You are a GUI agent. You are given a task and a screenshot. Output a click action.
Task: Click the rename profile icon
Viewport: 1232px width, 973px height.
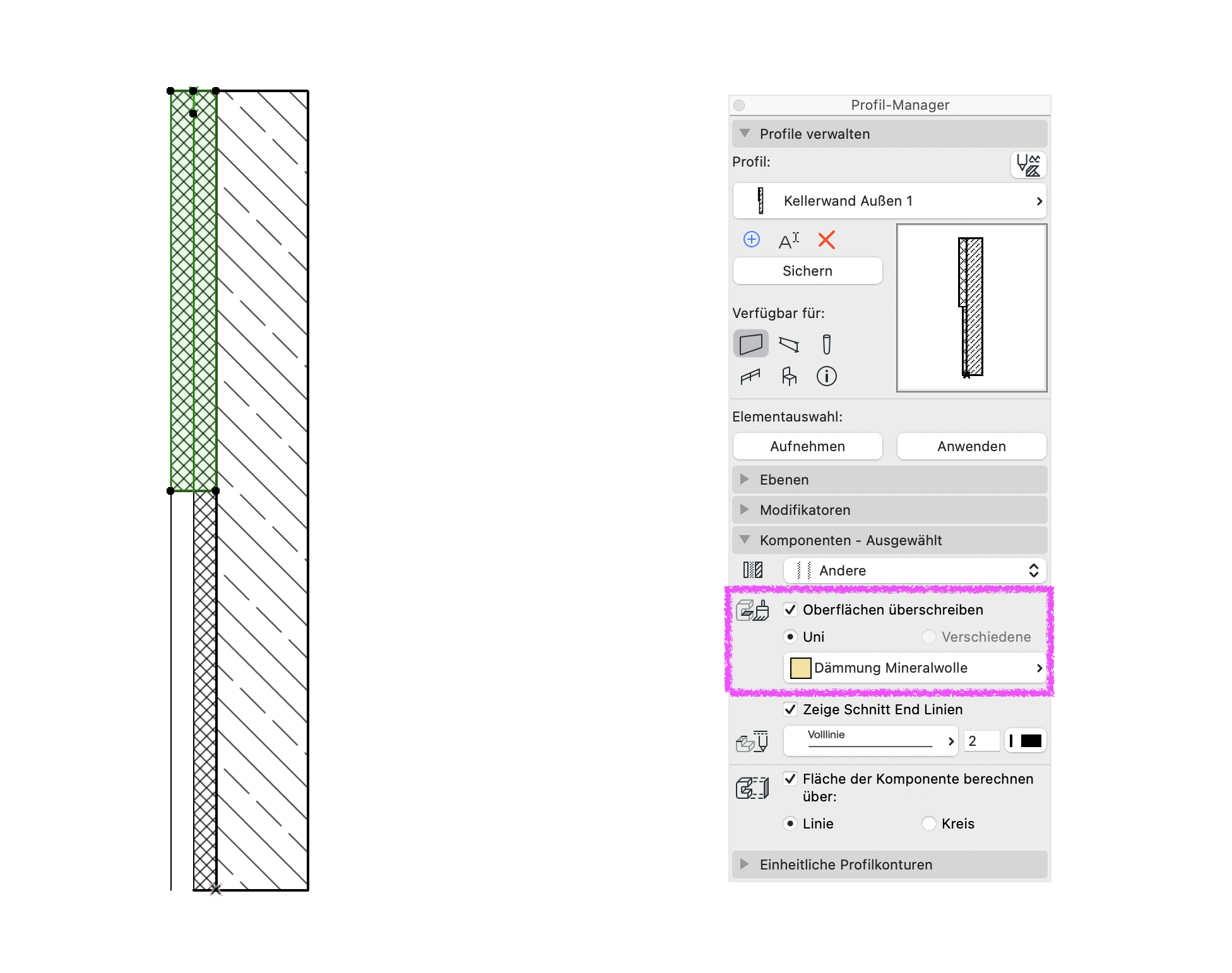[x=789, y=240]
